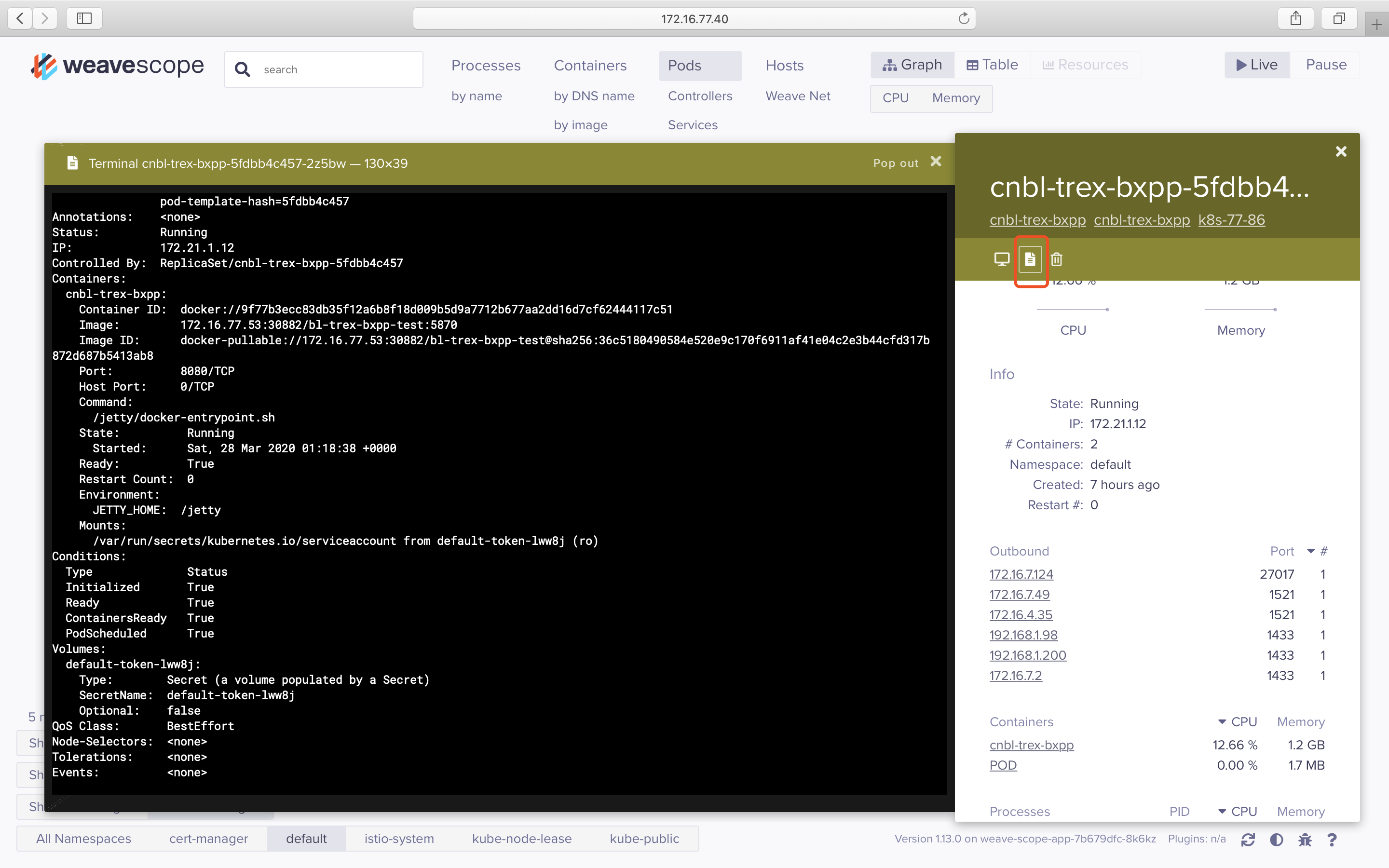1389x868 pixels.
Task: Open the Safari share icon
Action: tap(1296, 18)
